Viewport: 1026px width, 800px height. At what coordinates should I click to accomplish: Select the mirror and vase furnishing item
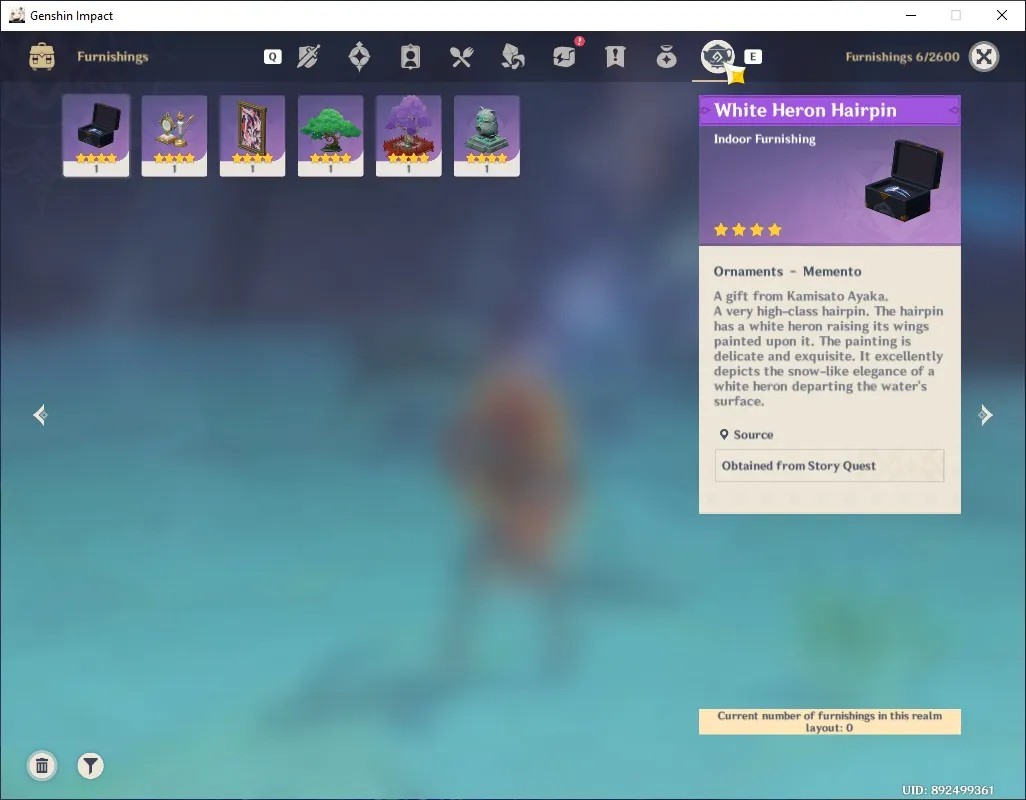point(174,135)
